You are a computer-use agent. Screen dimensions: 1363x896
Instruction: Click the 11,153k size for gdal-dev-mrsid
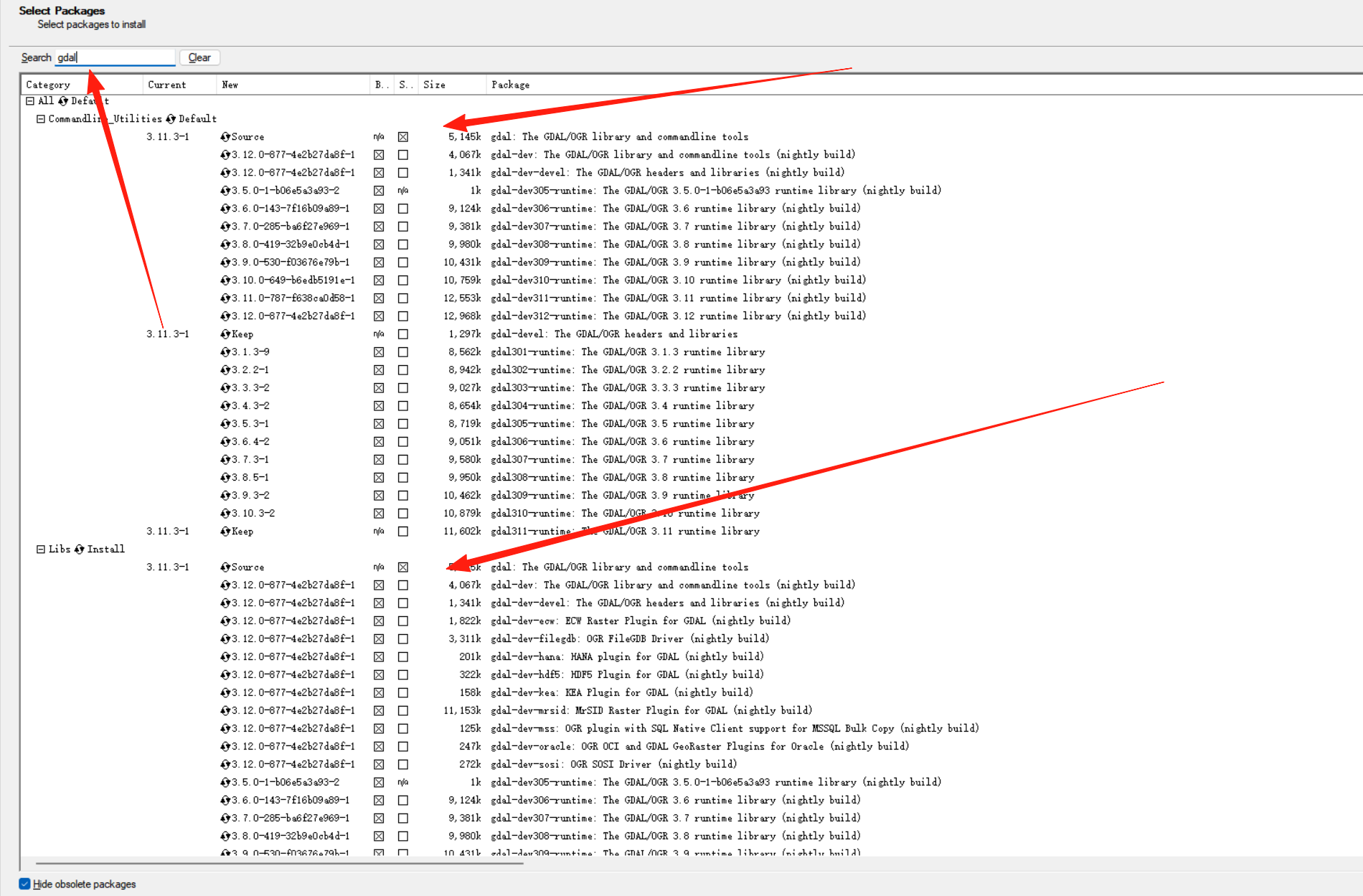462,711
